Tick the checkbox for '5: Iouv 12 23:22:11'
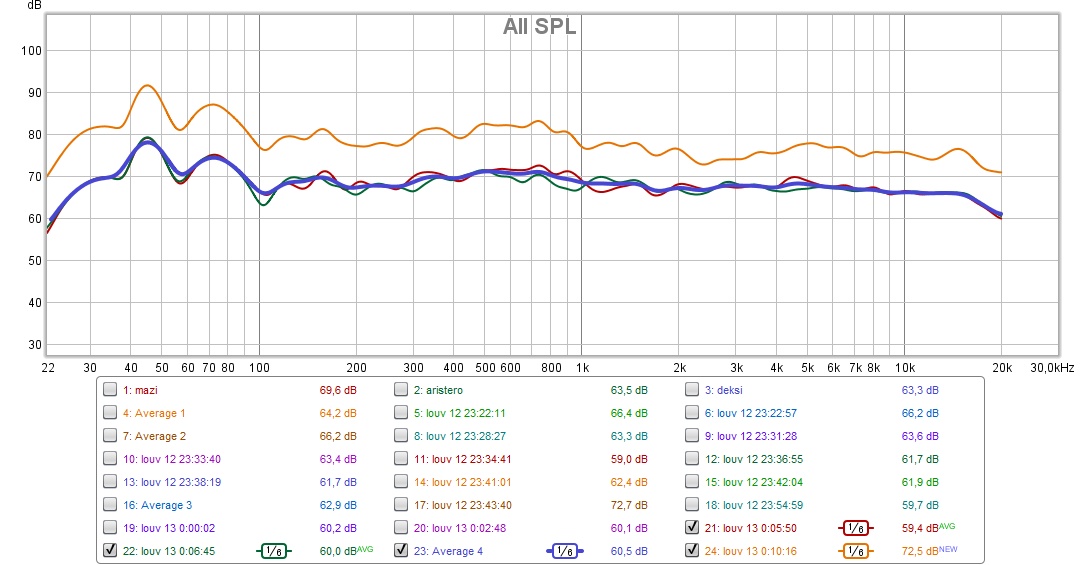Screen dimensions: 1081x565 401,413
